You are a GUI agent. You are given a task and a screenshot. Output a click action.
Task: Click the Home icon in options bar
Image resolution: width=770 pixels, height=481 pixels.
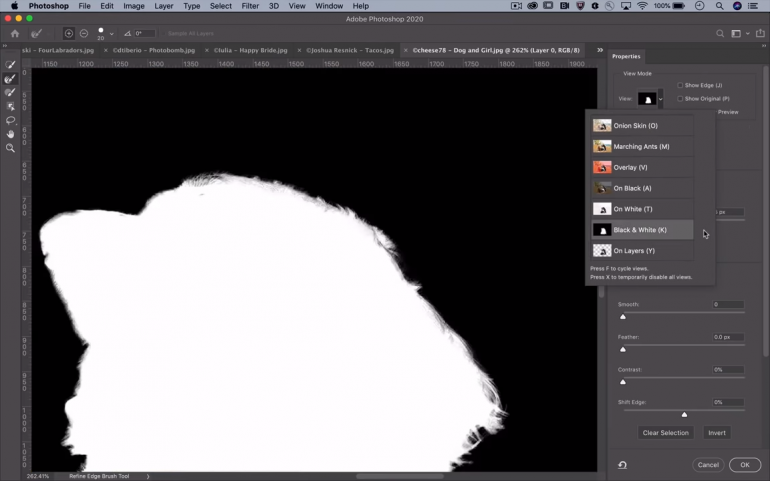click(x=15, y=34)
